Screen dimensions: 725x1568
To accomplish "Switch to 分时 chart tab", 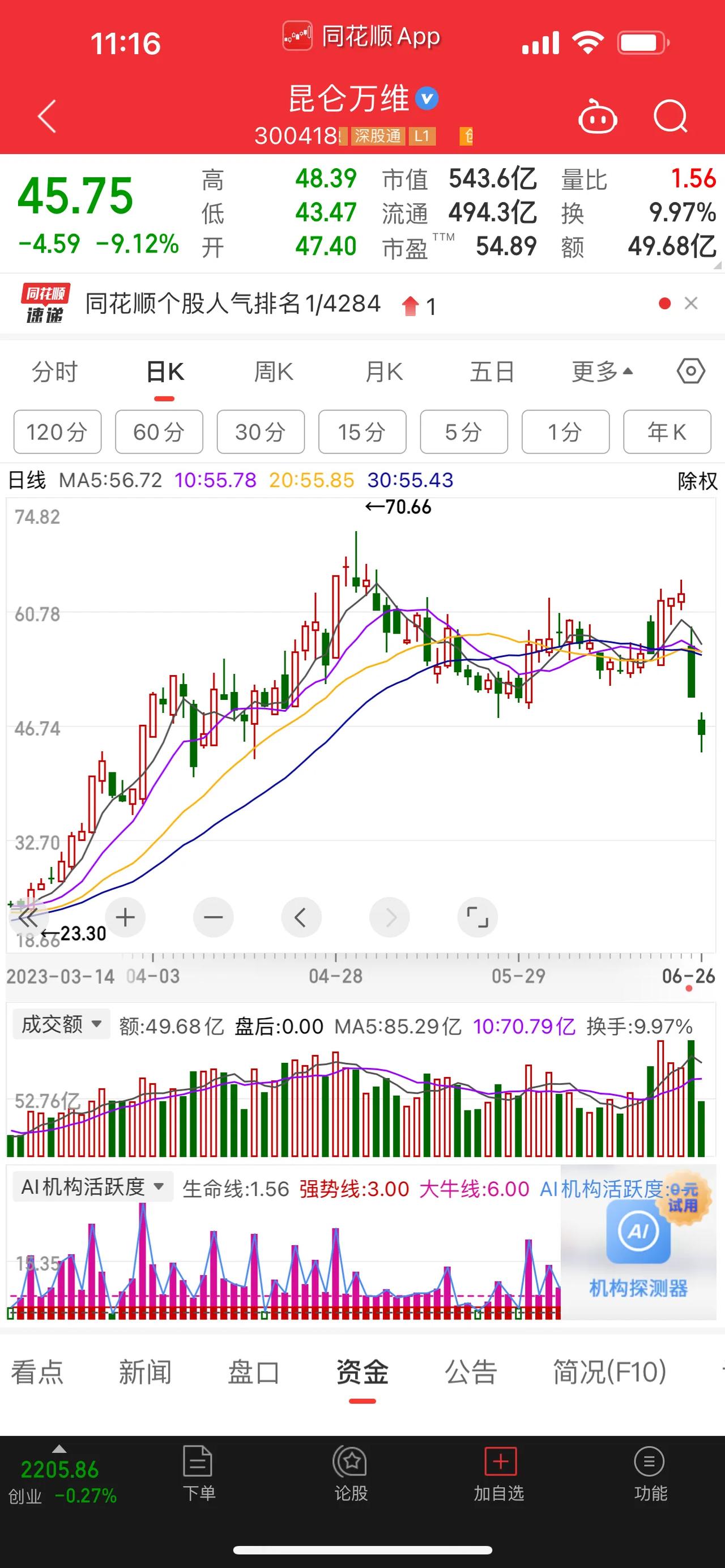I will 55,371.
